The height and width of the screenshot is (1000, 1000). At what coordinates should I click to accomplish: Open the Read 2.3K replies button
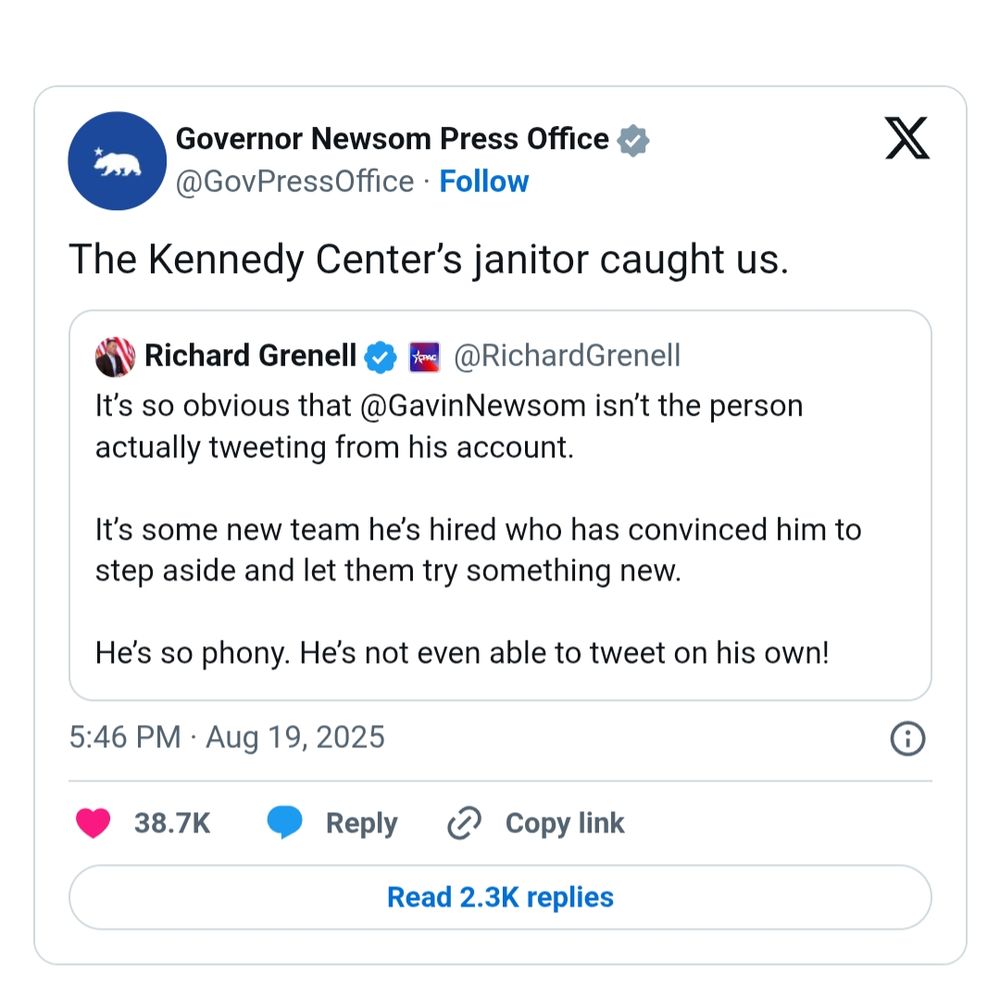(x=500, y=897)
